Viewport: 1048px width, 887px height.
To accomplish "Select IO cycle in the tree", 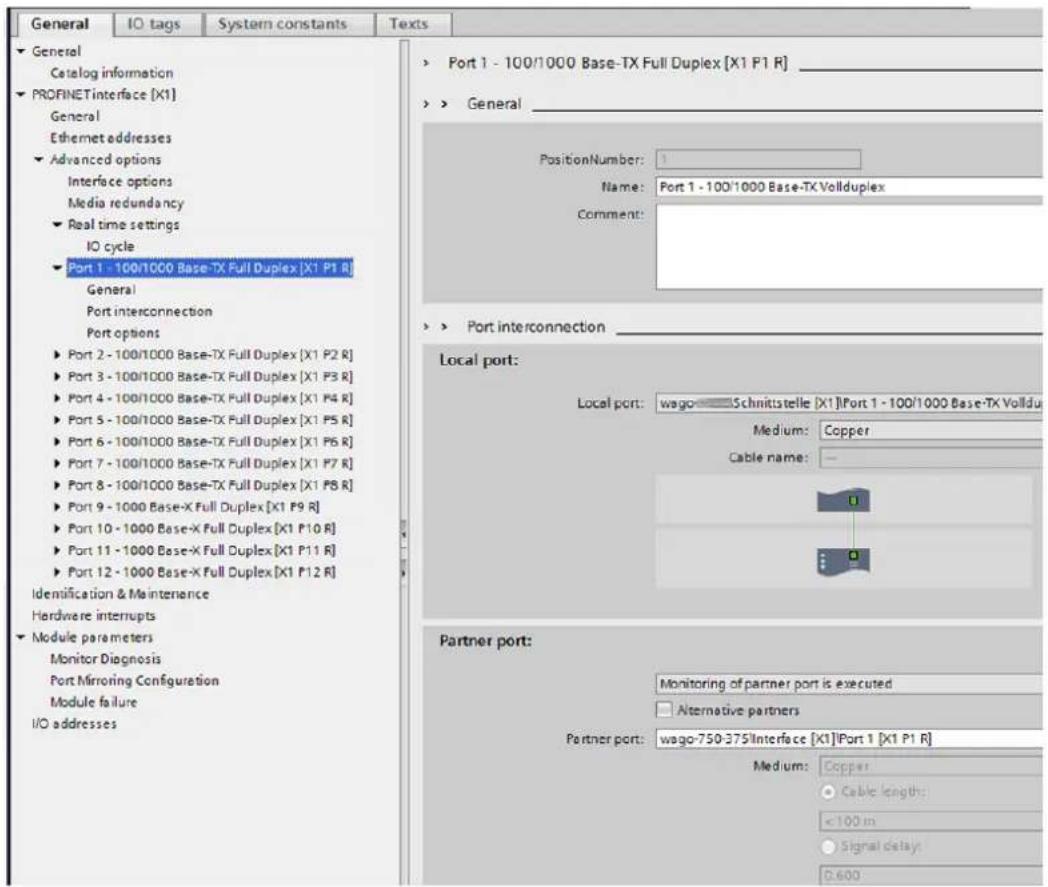I will (x=110, y=246).
